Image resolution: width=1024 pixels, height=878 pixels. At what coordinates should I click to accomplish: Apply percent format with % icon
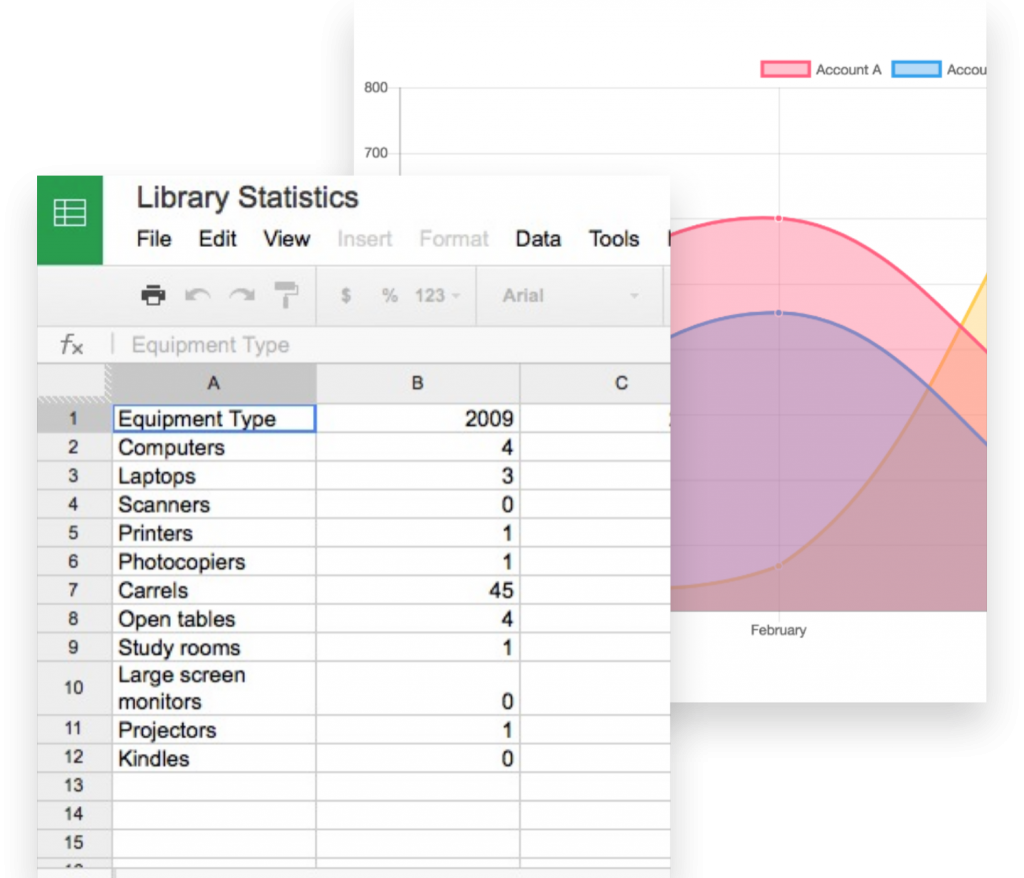click(390, 296)
